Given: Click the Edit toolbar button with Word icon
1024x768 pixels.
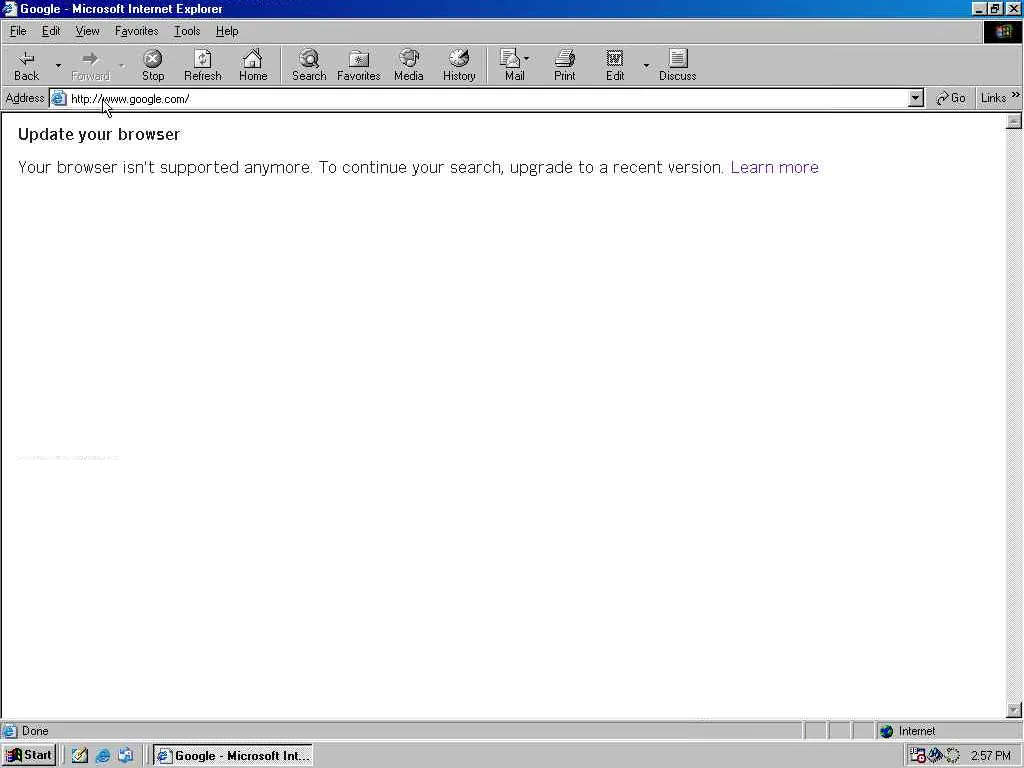Looking at the screenshot, I should (615, 65).
